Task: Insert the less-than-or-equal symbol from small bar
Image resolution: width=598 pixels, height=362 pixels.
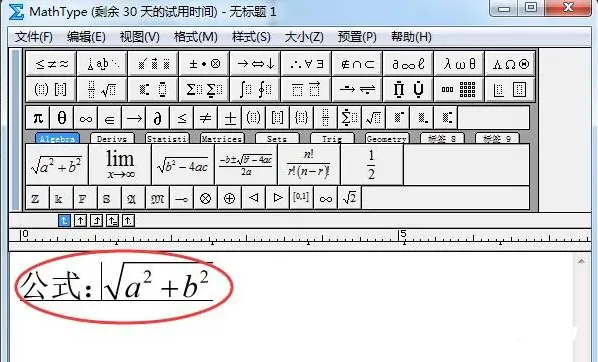Action: tap(182, 118)
